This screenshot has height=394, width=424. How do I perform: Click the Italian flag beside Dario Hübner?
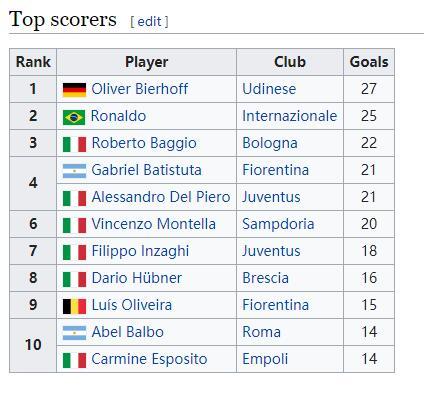(74, 279)
